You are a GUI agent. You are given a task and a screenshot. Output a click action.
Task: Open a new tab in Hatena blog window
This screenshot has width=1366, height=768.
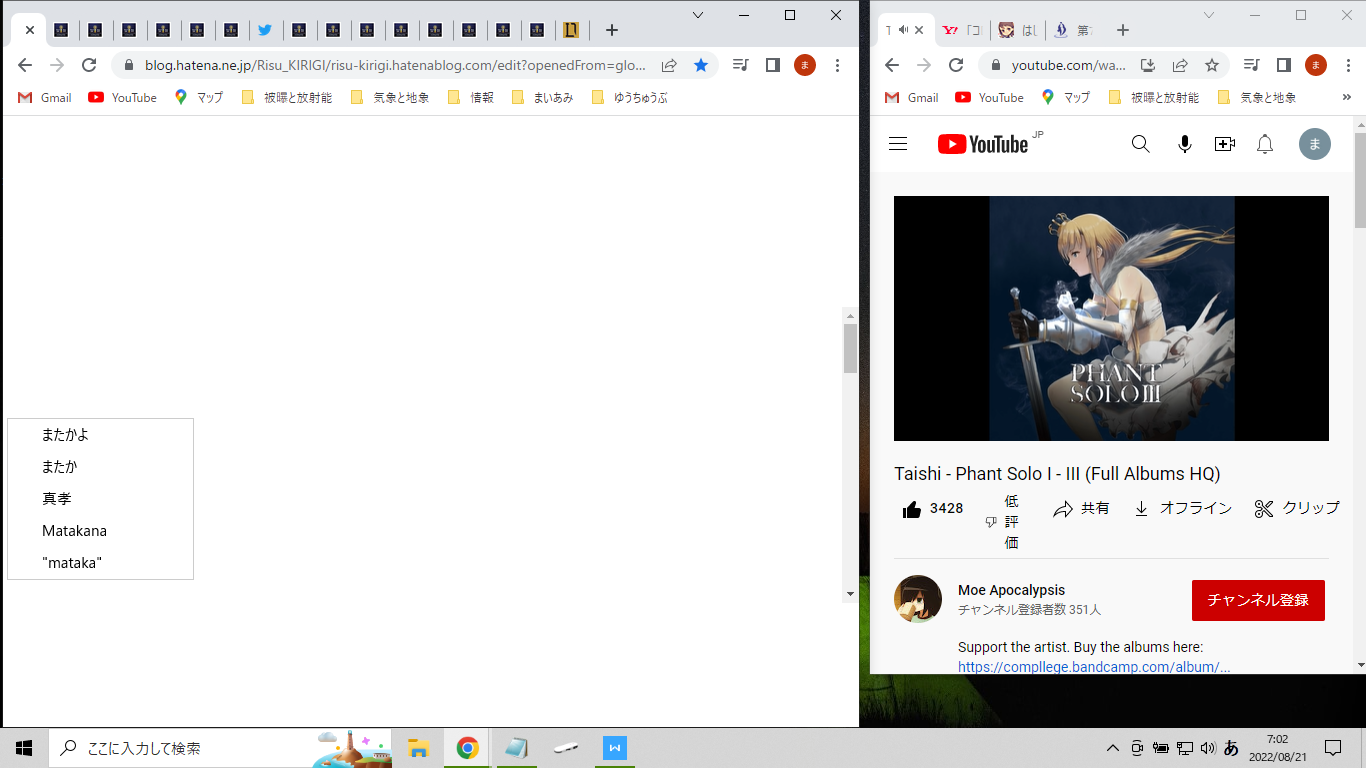click(x=612, y=30)
